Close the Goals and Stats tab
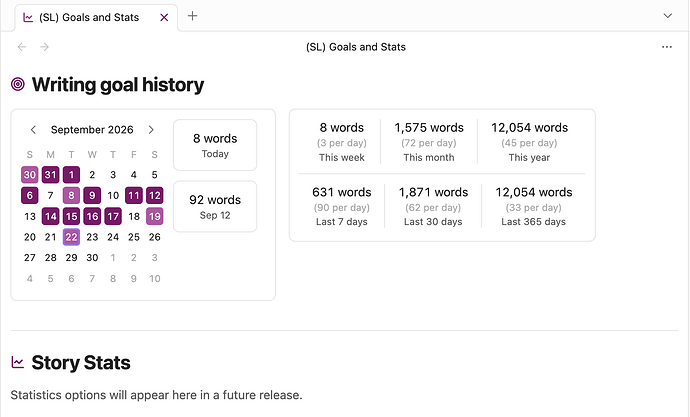The image size is (690, 417). point(164,18)
